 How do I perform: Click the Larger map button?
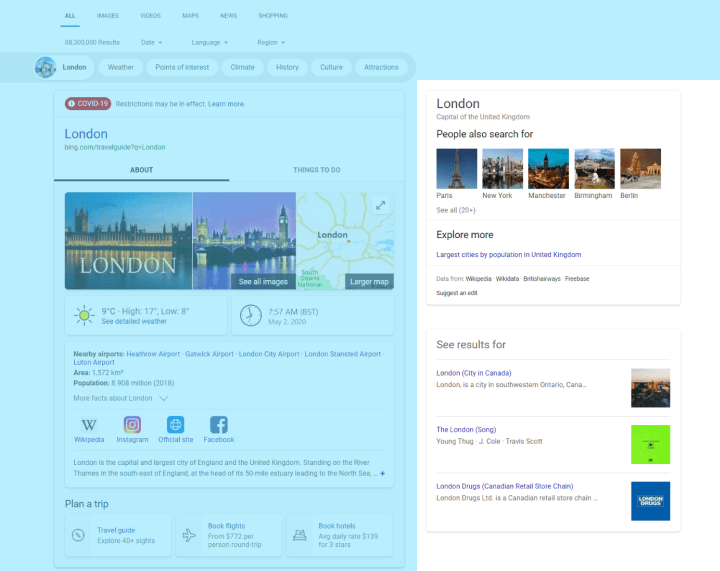pos(369,282)
